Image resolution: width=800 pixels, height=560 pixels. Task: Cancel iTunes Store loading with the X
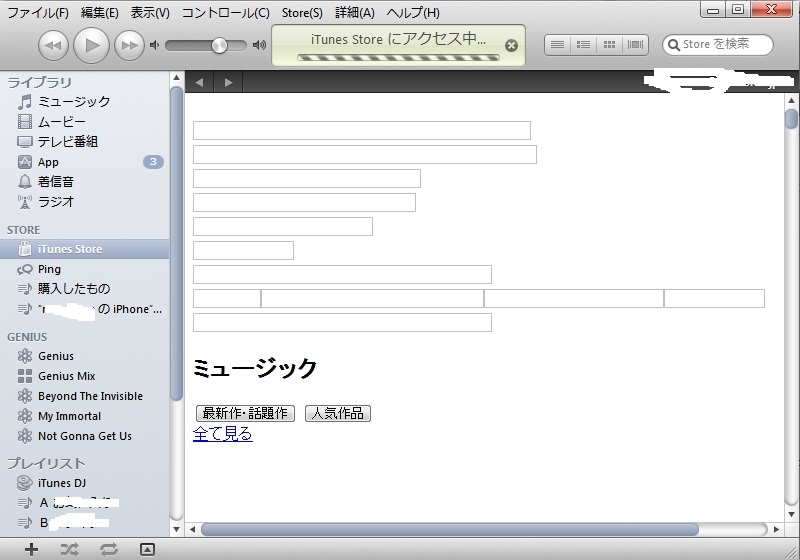tap(511, 46)
